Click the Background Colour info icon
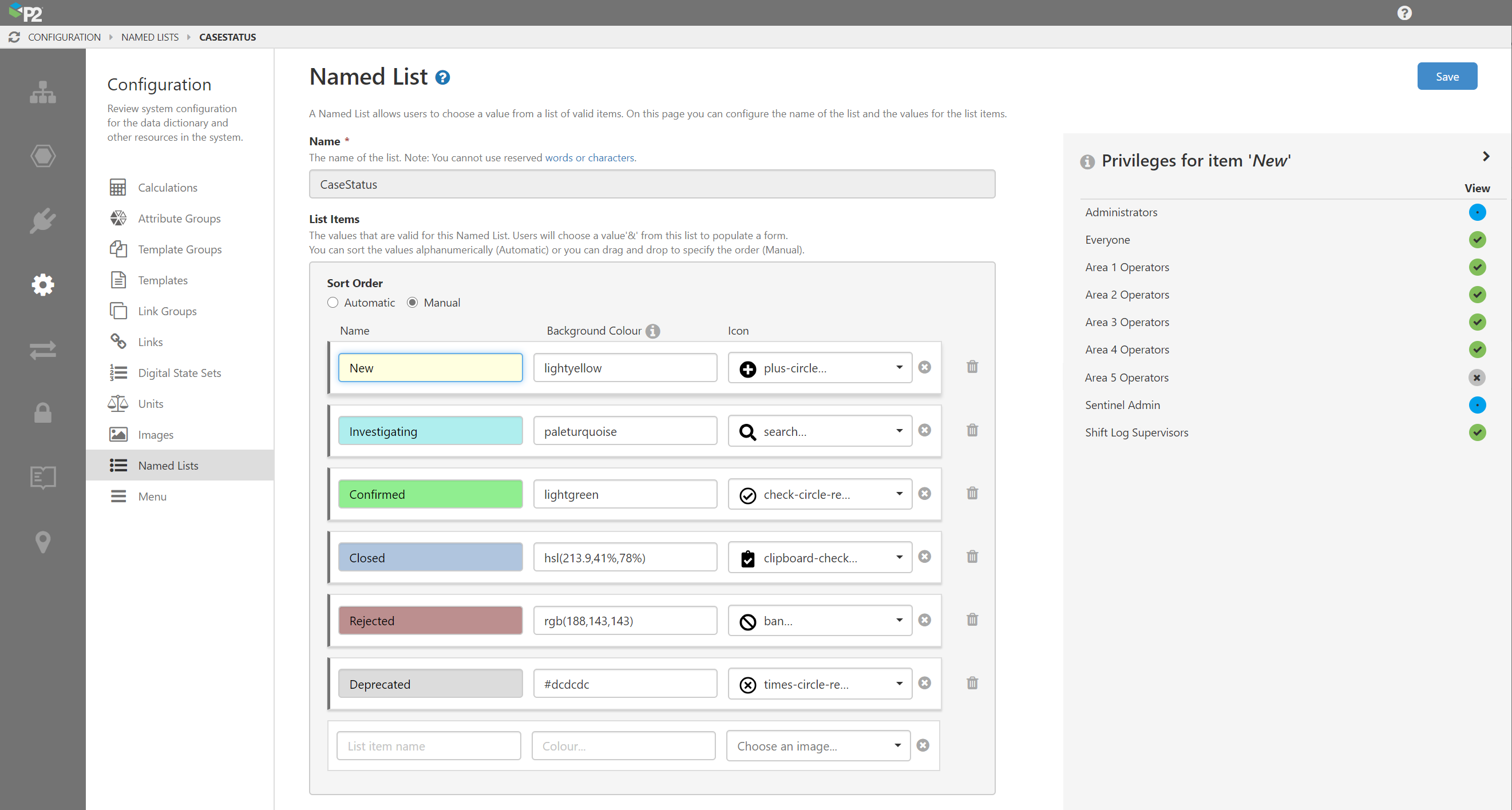 pyautogui.click(x=652, y=331)
